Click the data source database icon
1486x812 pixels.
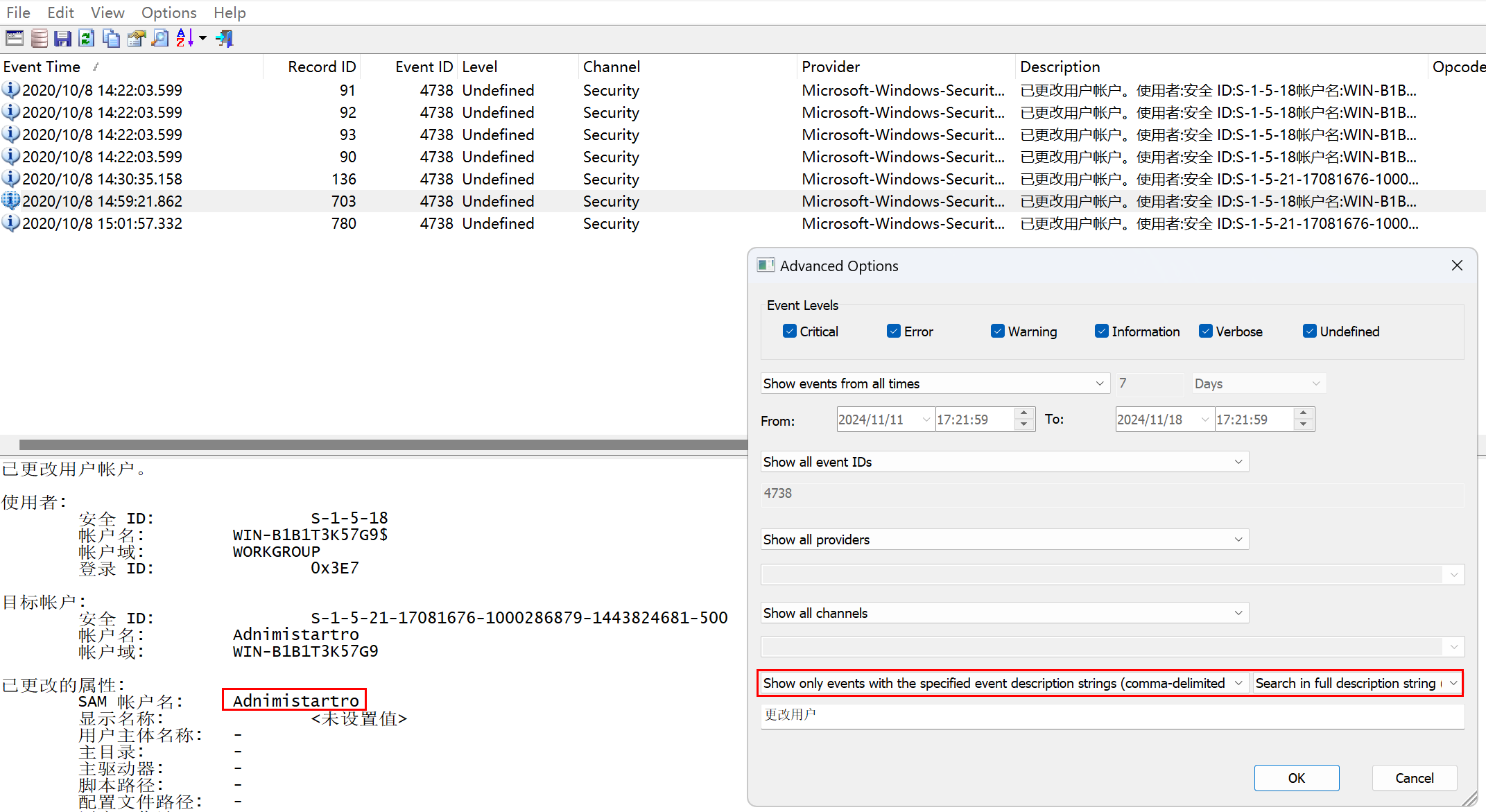[x=40, y=38]
